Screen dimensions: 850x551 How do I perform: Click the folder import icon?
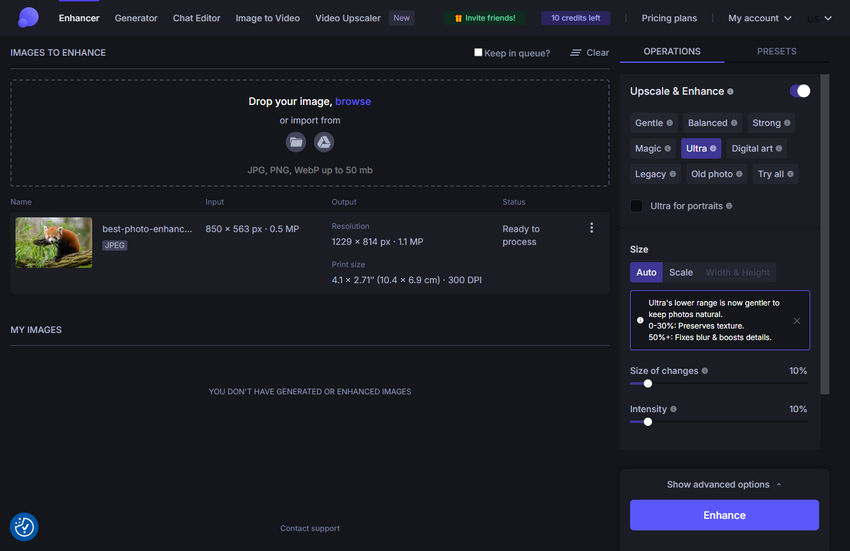295,142
